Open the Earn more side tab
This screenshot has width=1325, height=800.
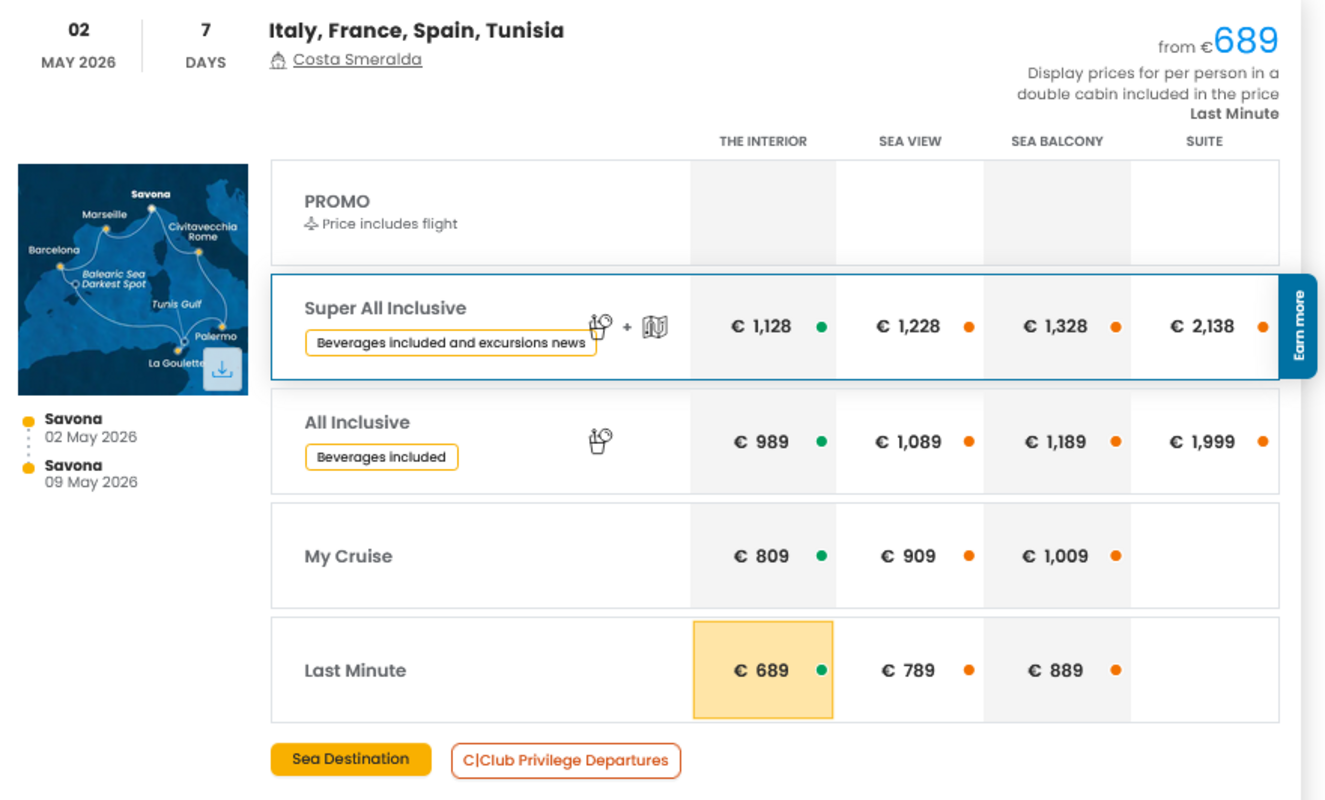point(1298,326)
